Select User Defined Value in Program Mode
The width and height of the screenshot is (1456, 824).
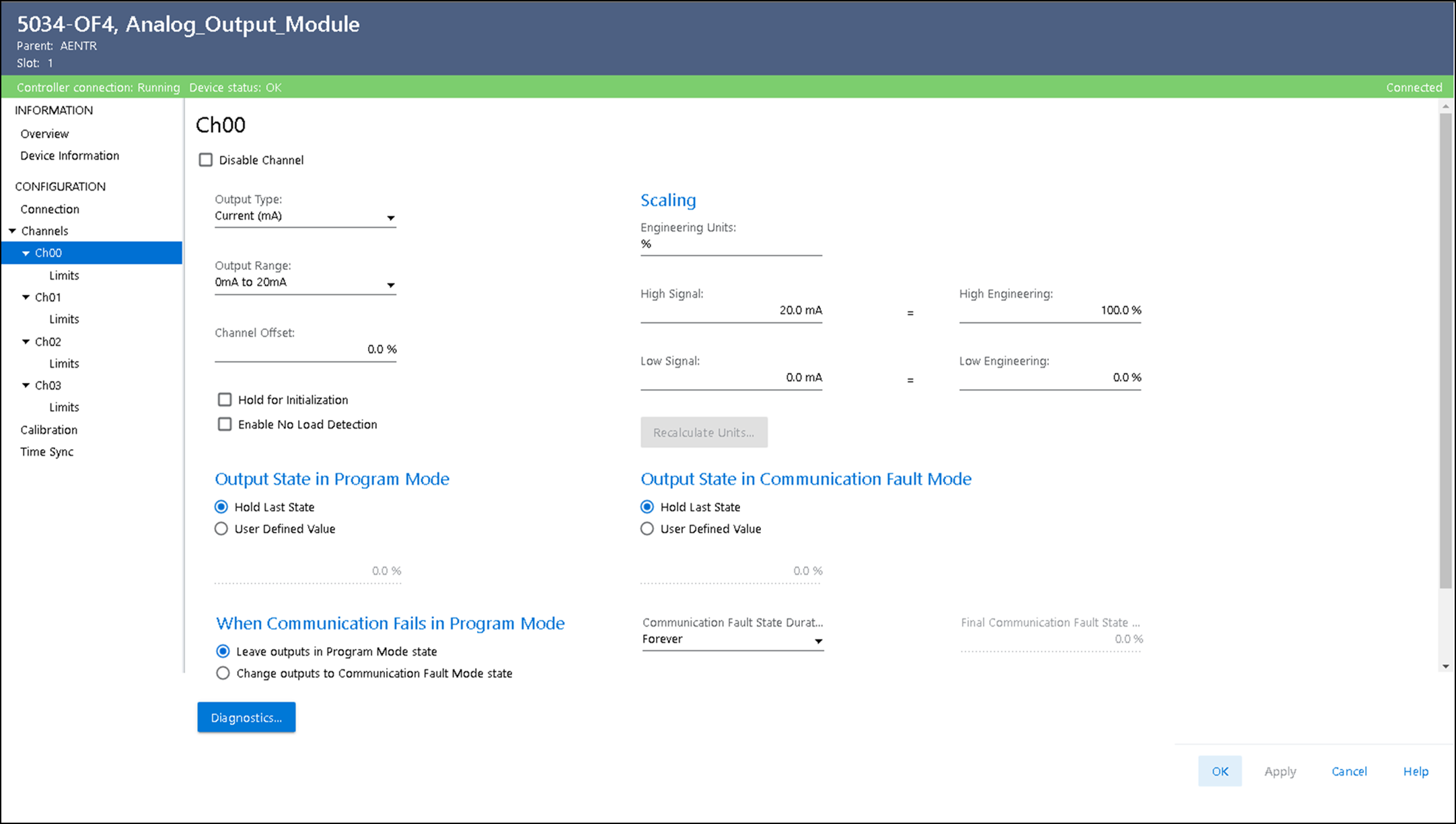click(x=221, y=529)
